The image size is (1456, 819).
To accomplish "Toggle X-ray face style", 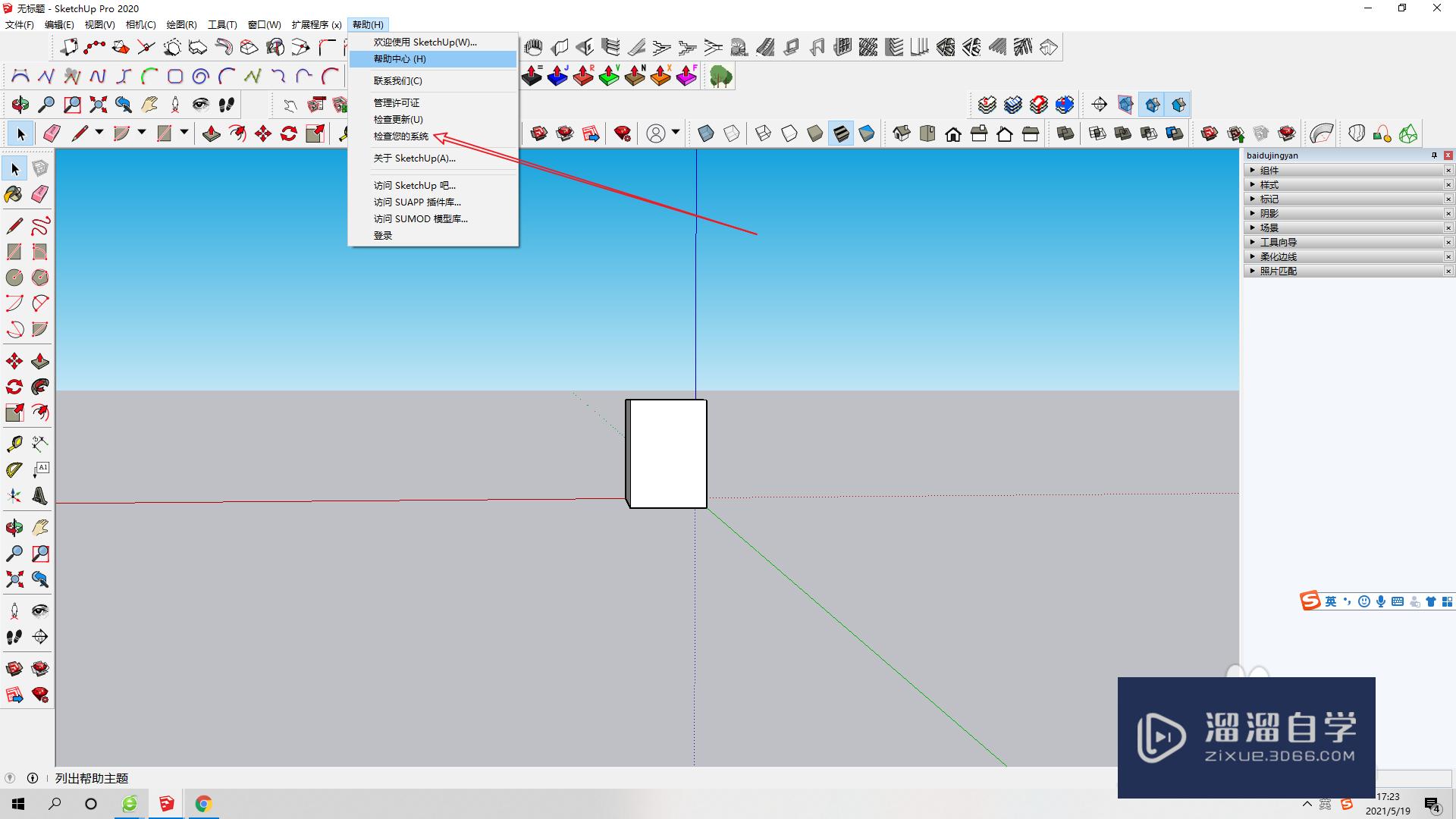I will click(705, 134).
